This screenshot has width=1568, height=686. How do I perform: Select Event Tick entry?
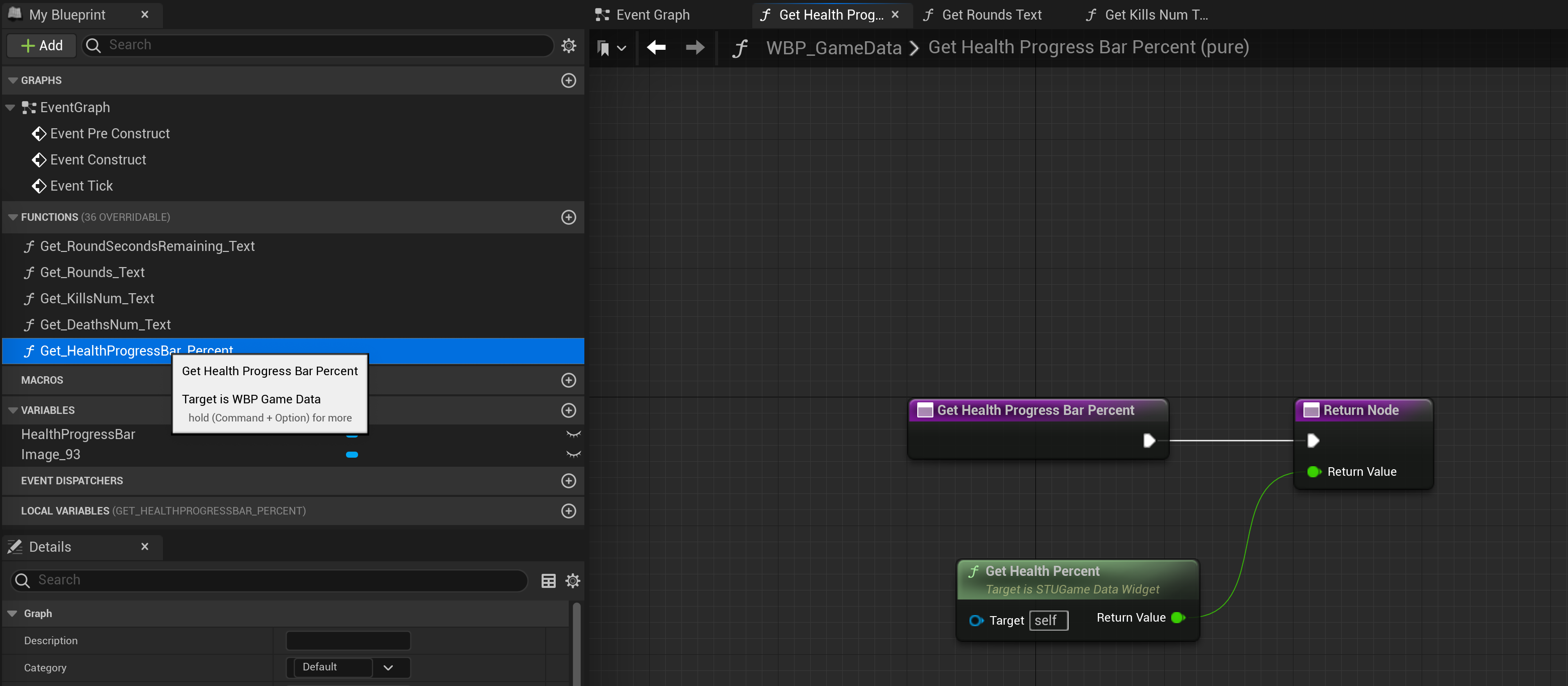[x=81, y=186]
